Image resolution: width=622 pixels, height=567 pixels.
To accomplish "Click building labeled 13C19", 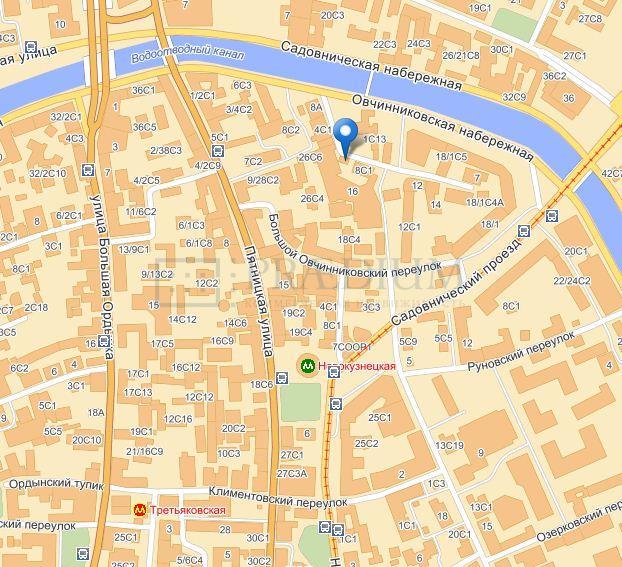I will coord(449,446).
